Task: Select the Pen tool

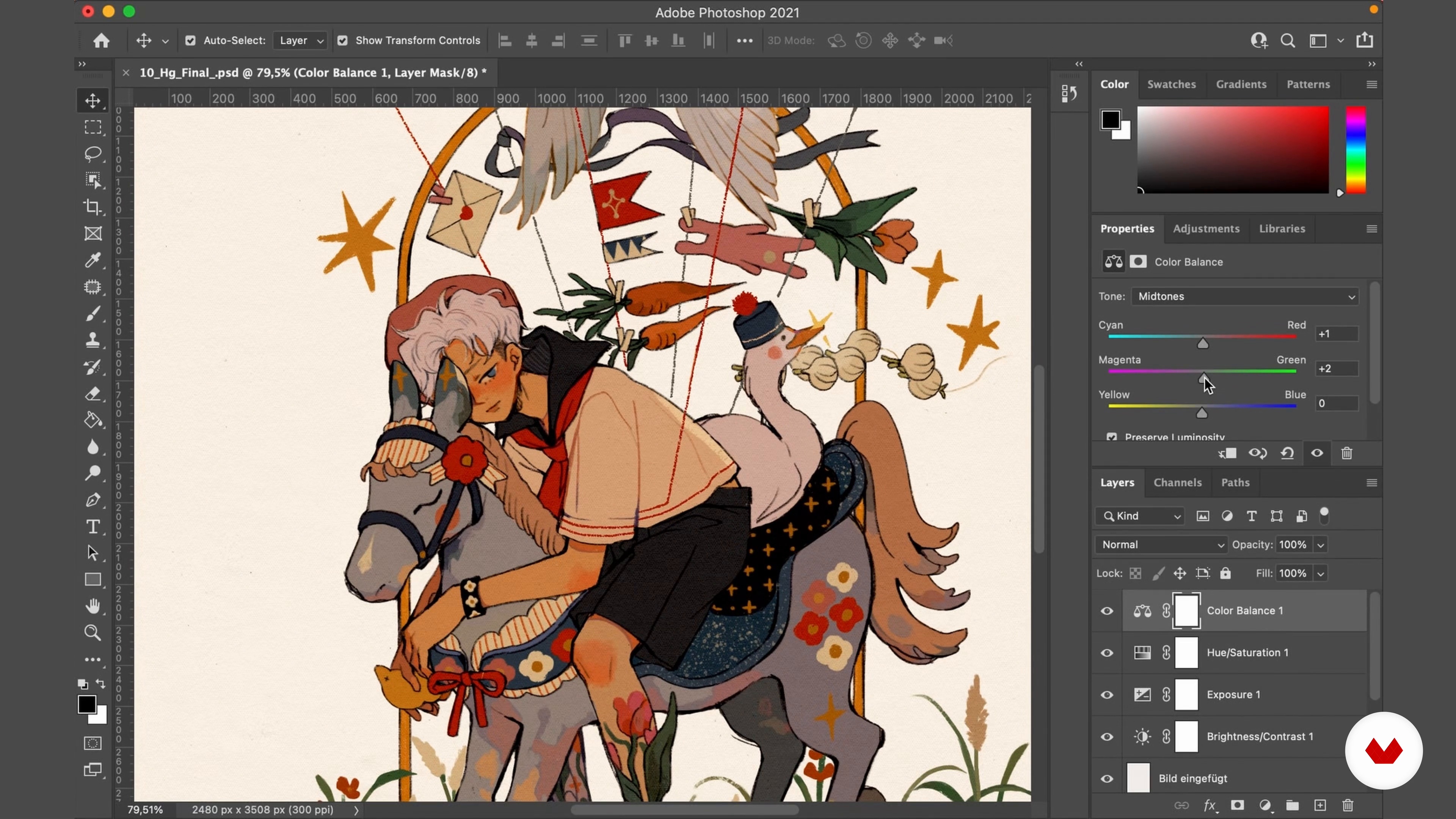Action: point(93,500)
